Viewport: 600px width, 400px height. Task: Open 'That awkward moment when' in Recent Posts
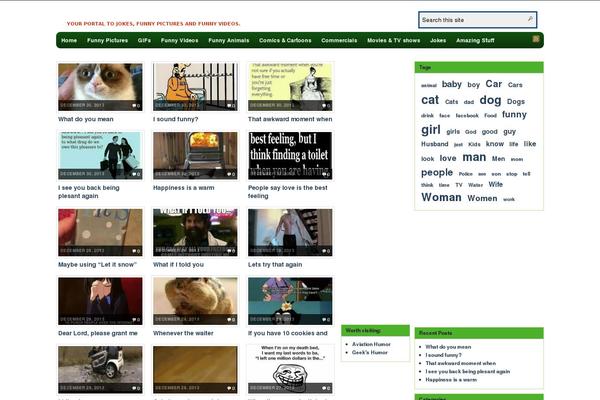click(x=461, y=363)
